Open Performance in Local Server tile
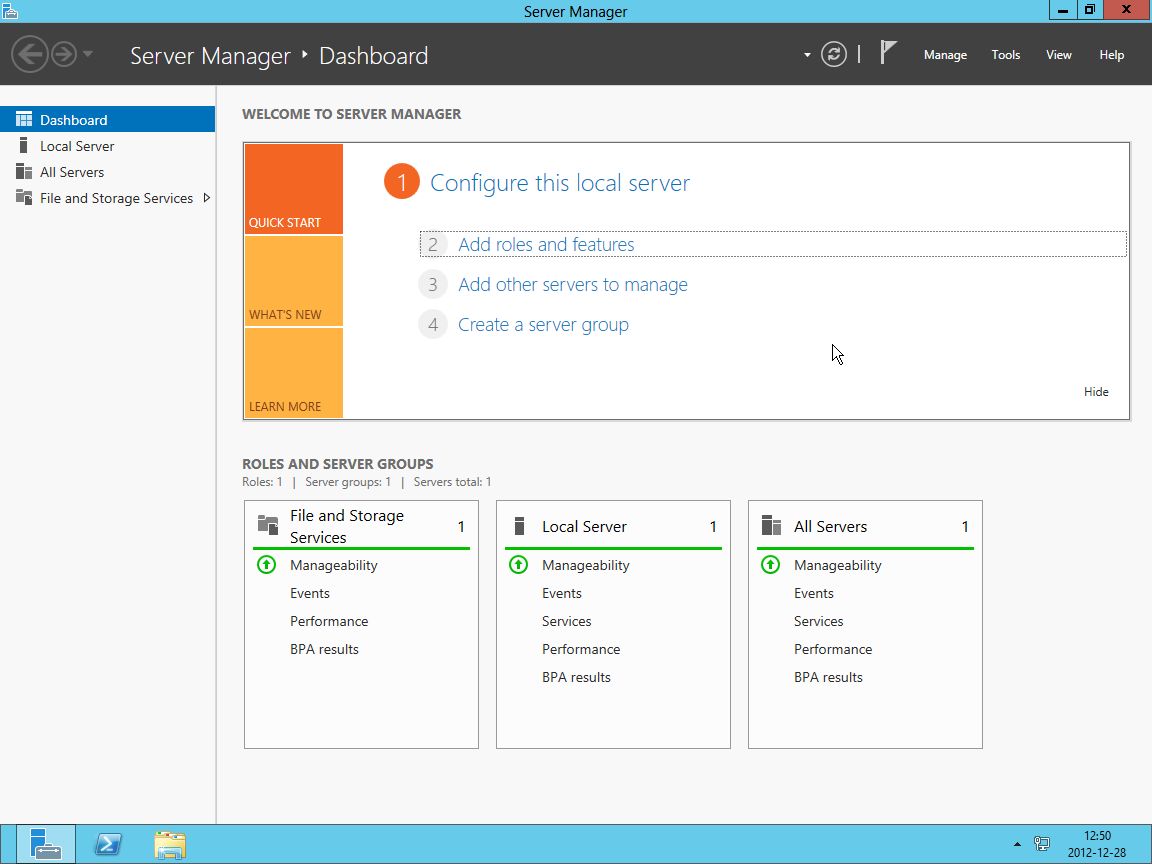 pyautogui.click(x=580, y=649)
